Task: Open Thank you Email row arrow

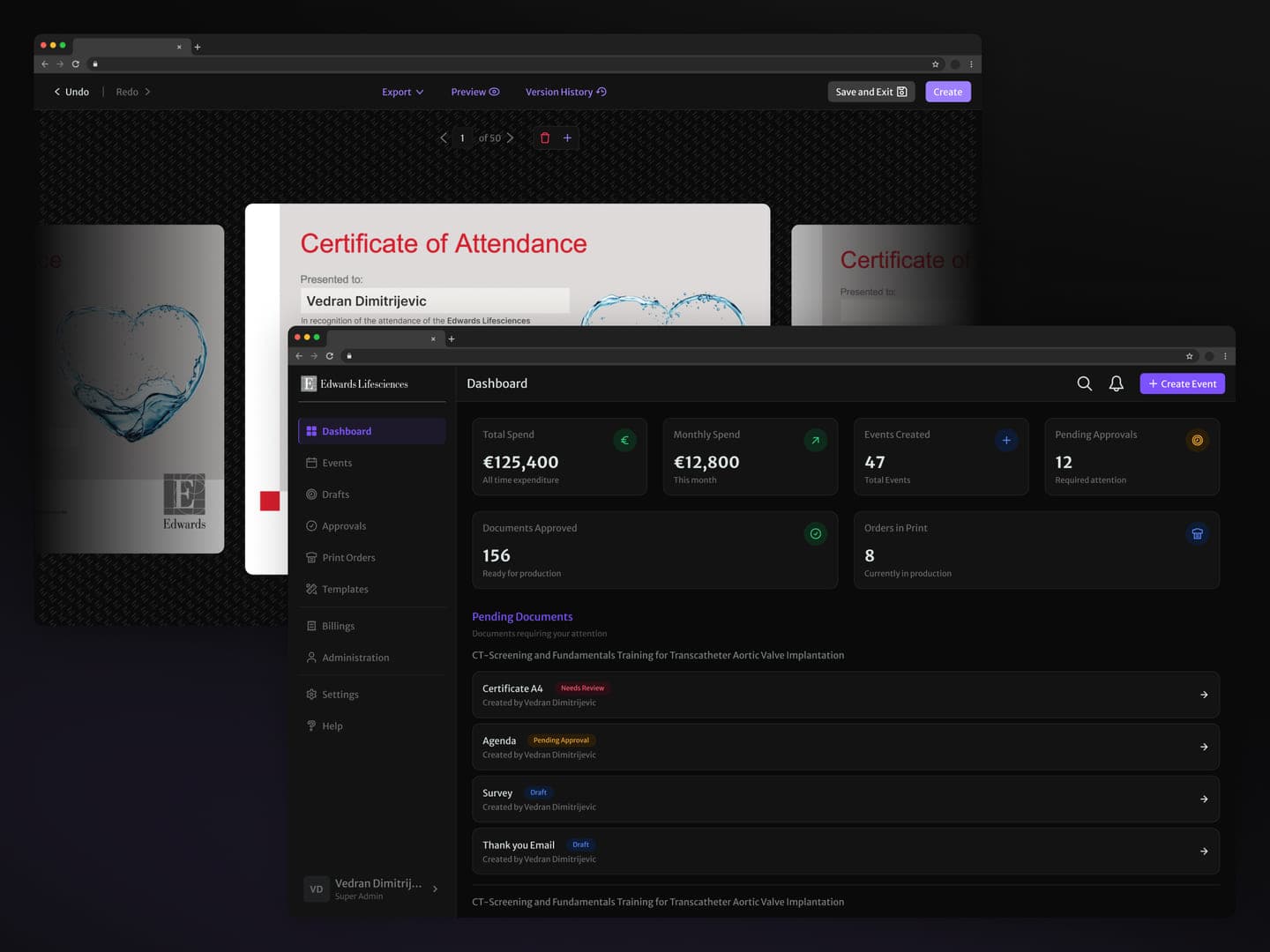Action: tap(1204, 852)
